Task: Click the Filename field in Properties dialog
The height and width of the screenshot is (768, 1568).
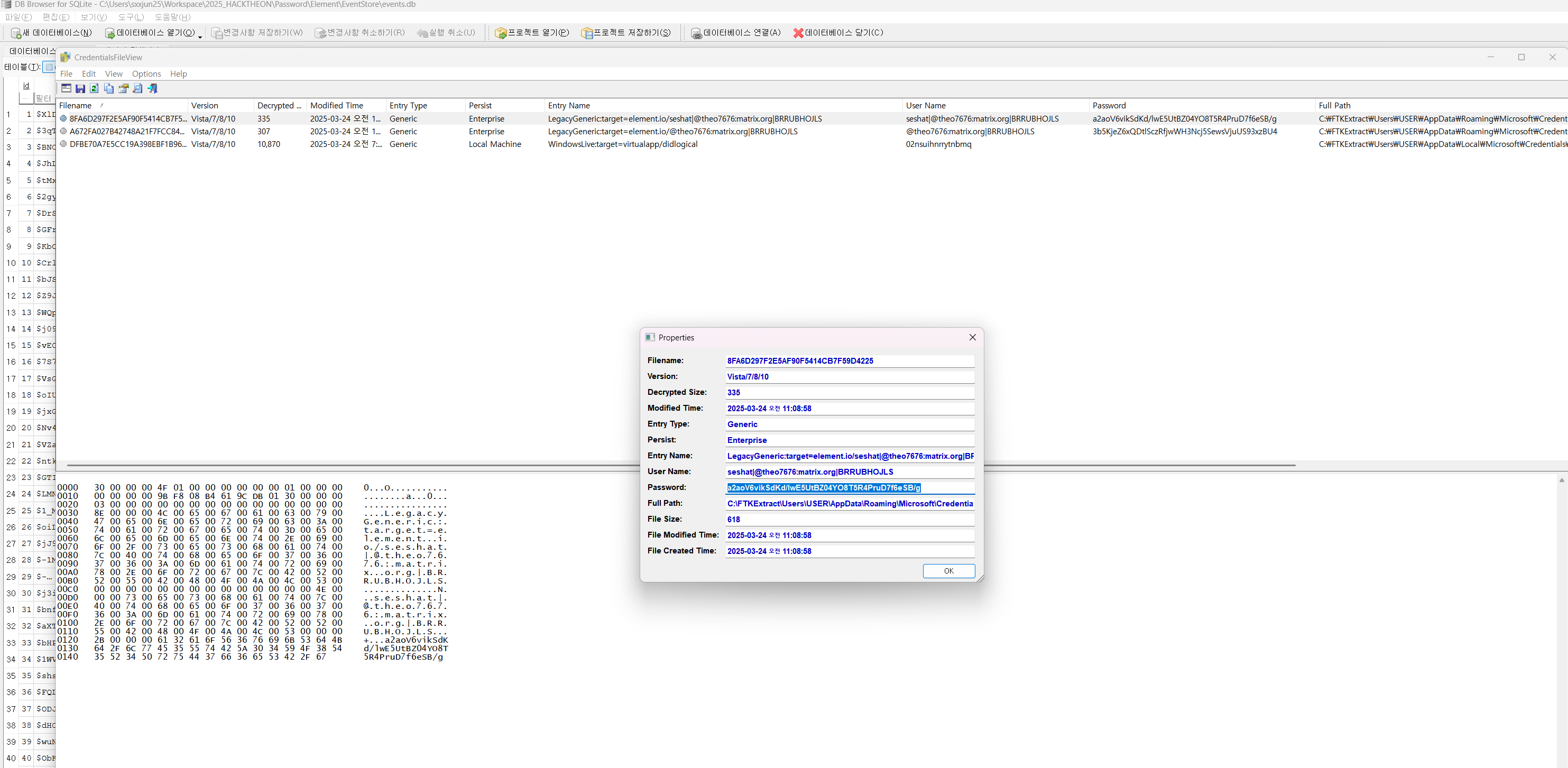Action: [850, 361]
